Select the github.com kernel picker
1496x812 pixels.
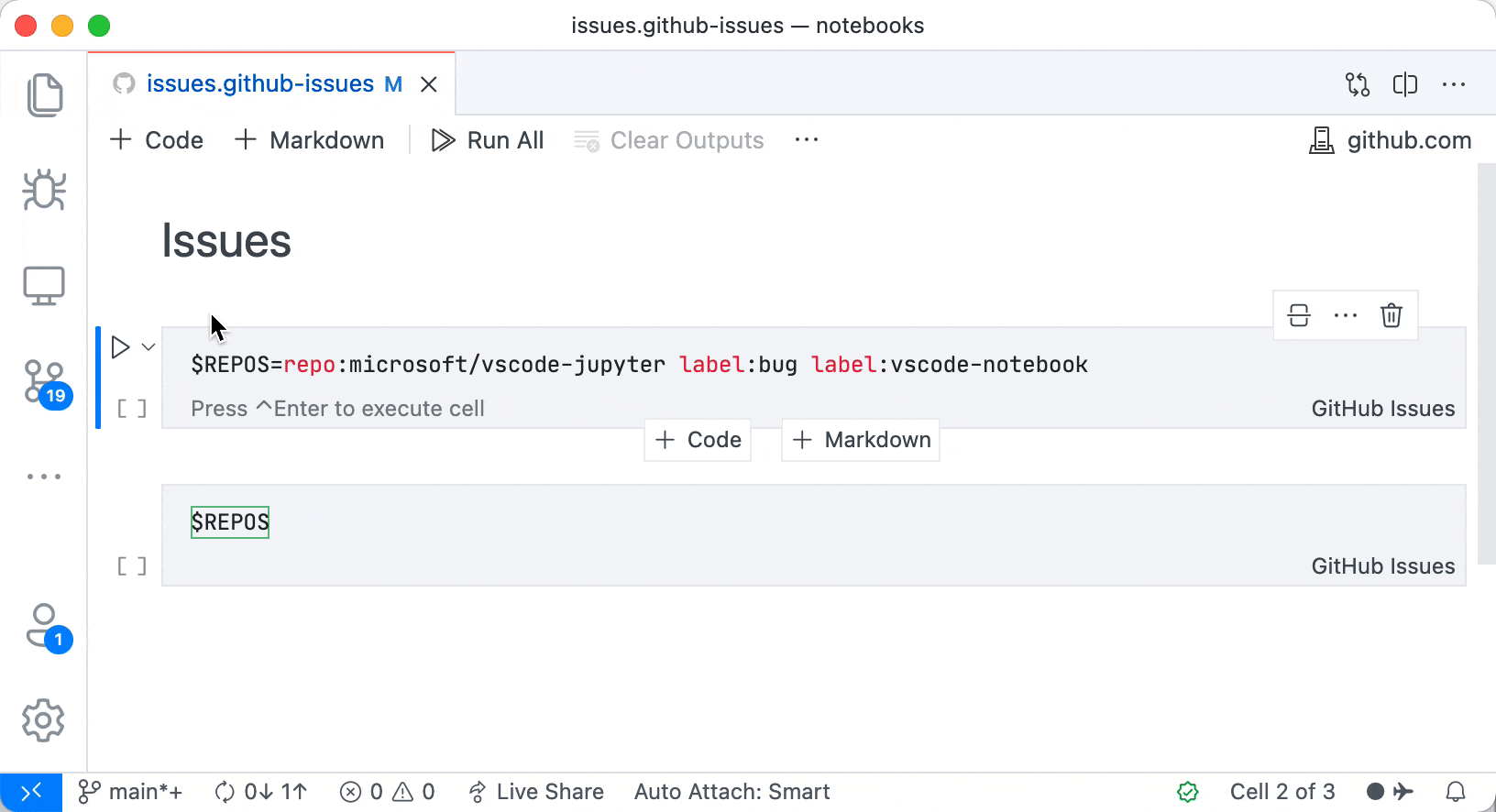click(1390, 140)
